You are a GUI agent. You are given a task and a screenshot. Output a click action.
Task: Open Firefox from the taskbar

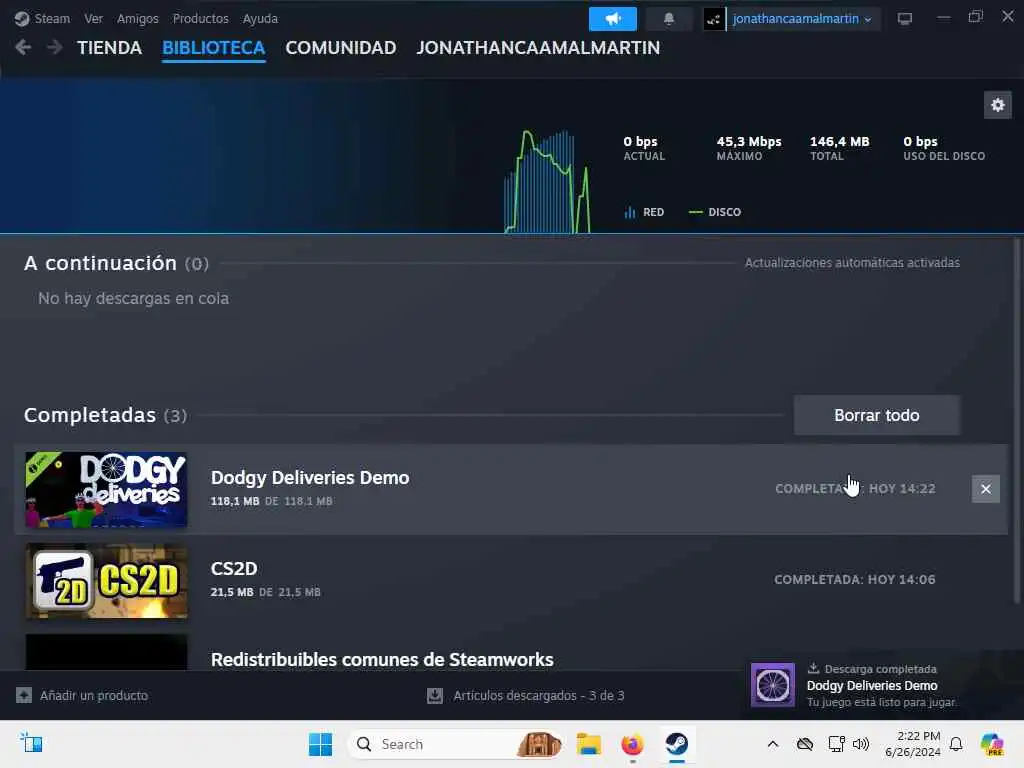[632, 744]
